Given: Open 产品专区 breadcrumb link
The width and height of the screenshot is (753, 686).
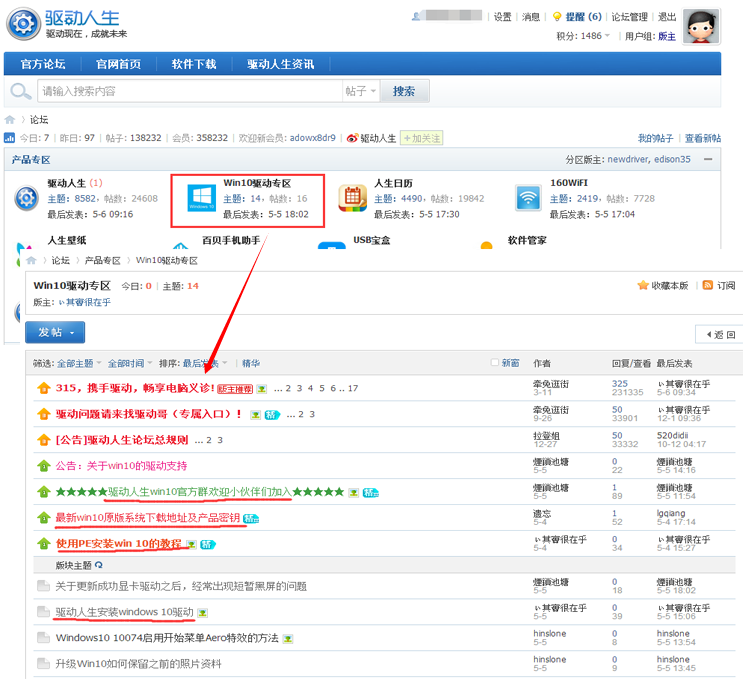Looking at the screenshot, I should pyautogui.click(x=104, y=263).
